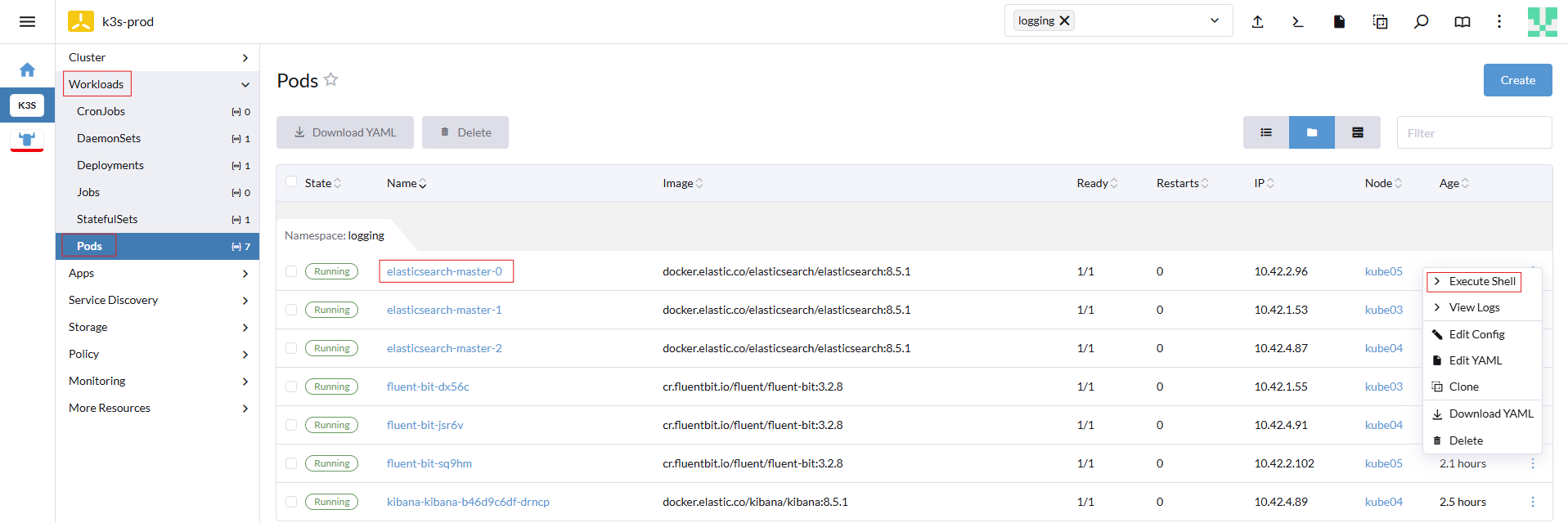
Task: Sort the table by Name
Action: [407, 183]
